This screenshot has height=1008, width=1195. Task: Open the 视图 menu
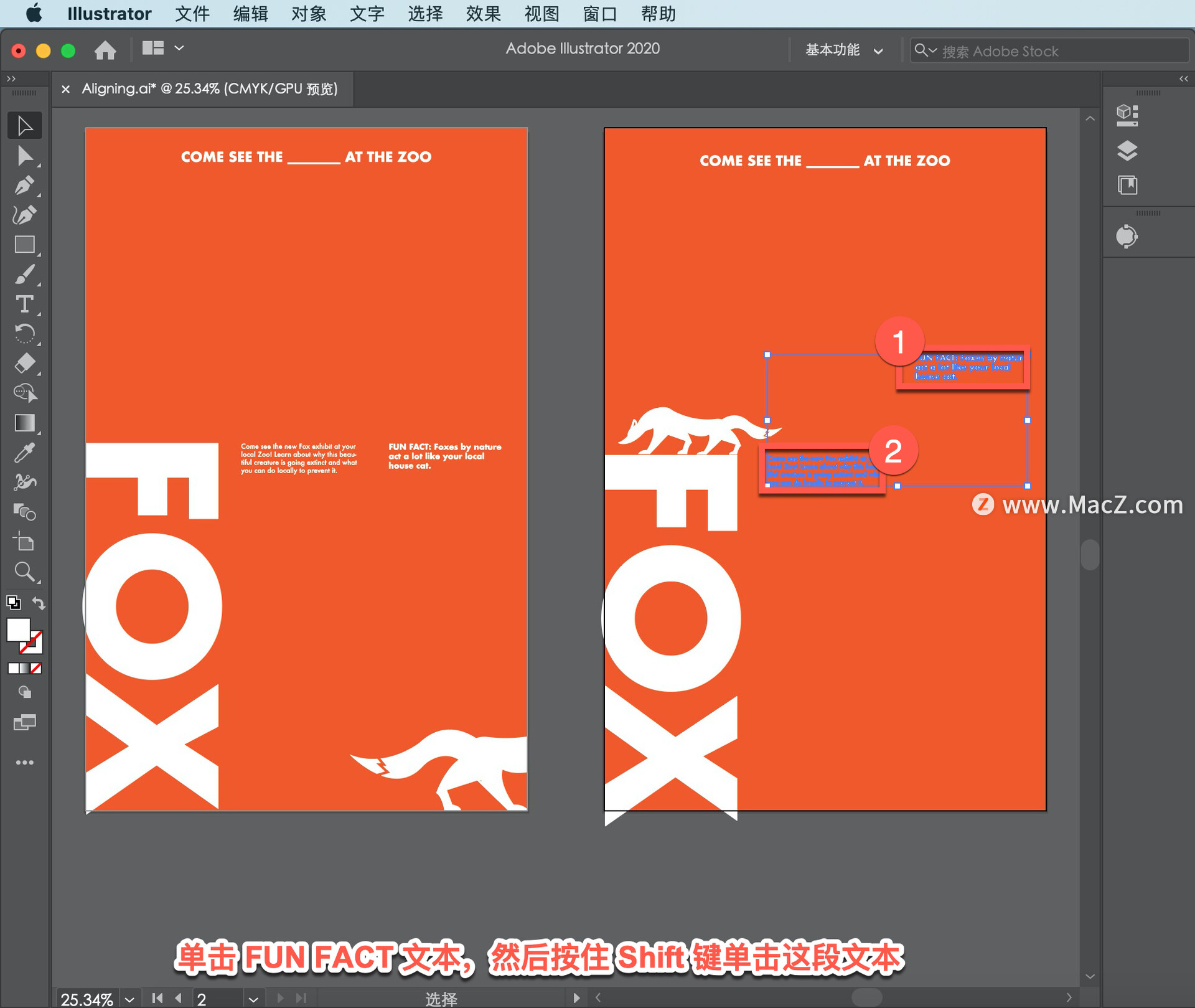pyautogui.click(x=542, y=13)
